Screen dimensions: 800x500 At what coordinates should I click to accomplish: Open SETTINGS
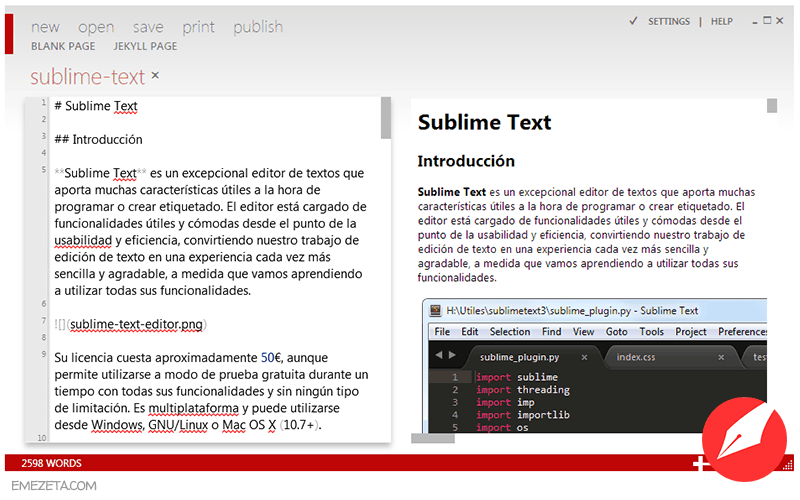click(669, 21)
